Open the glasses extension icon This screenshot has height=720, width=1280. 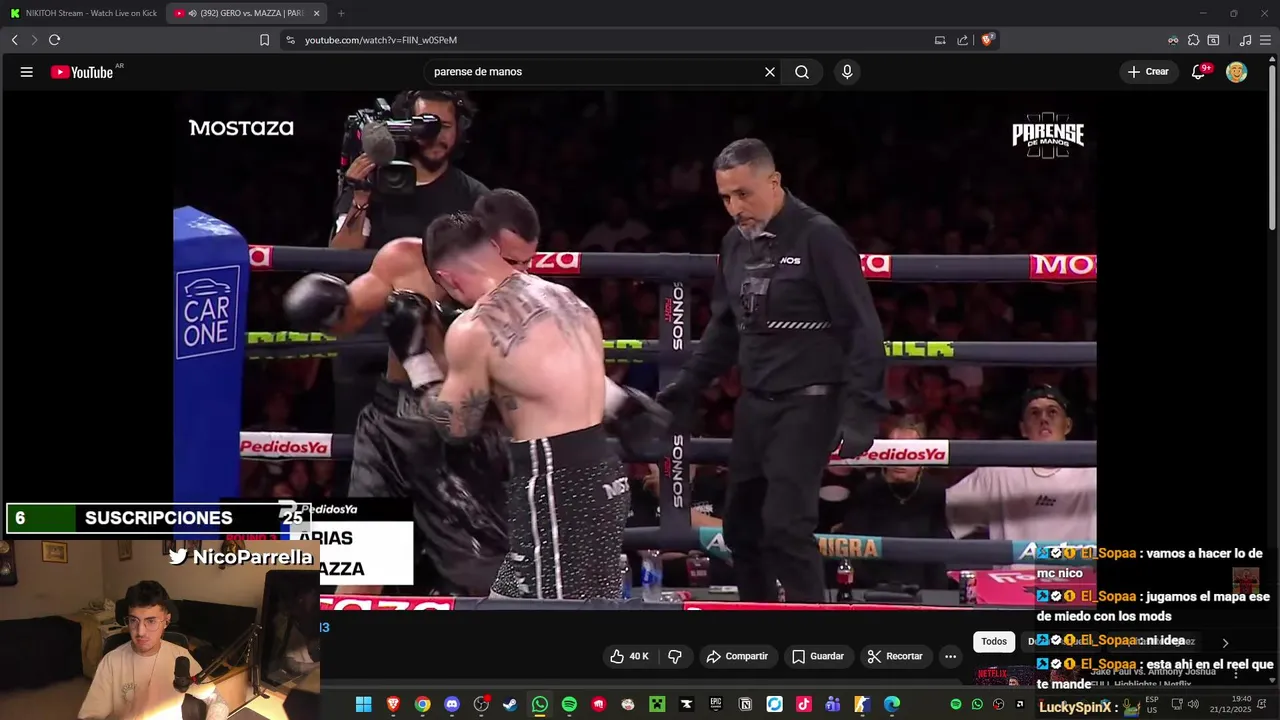tap(1173, 40)
